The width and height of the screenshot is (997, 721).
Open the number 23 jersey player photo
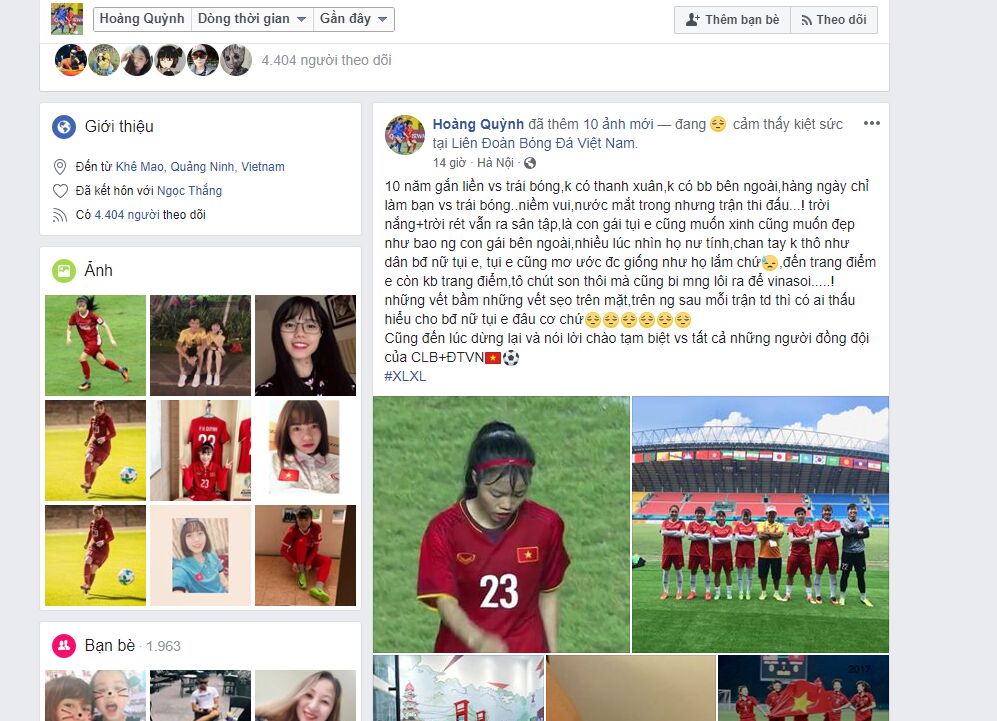(x=501, y=525)
